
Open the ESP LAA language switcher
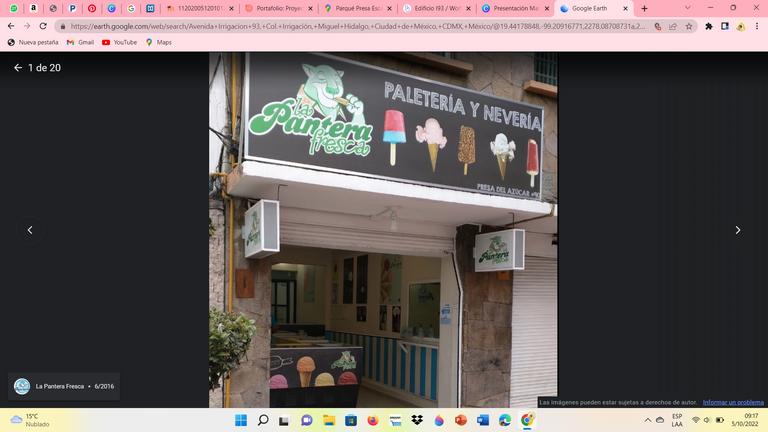coord(677,420)
